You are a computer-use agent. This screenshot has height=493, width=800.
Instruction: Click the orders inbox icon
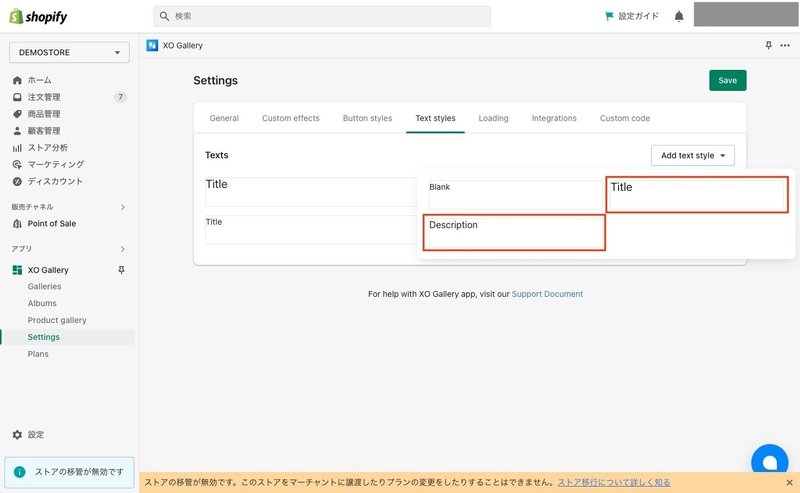[x=17, y=97]
